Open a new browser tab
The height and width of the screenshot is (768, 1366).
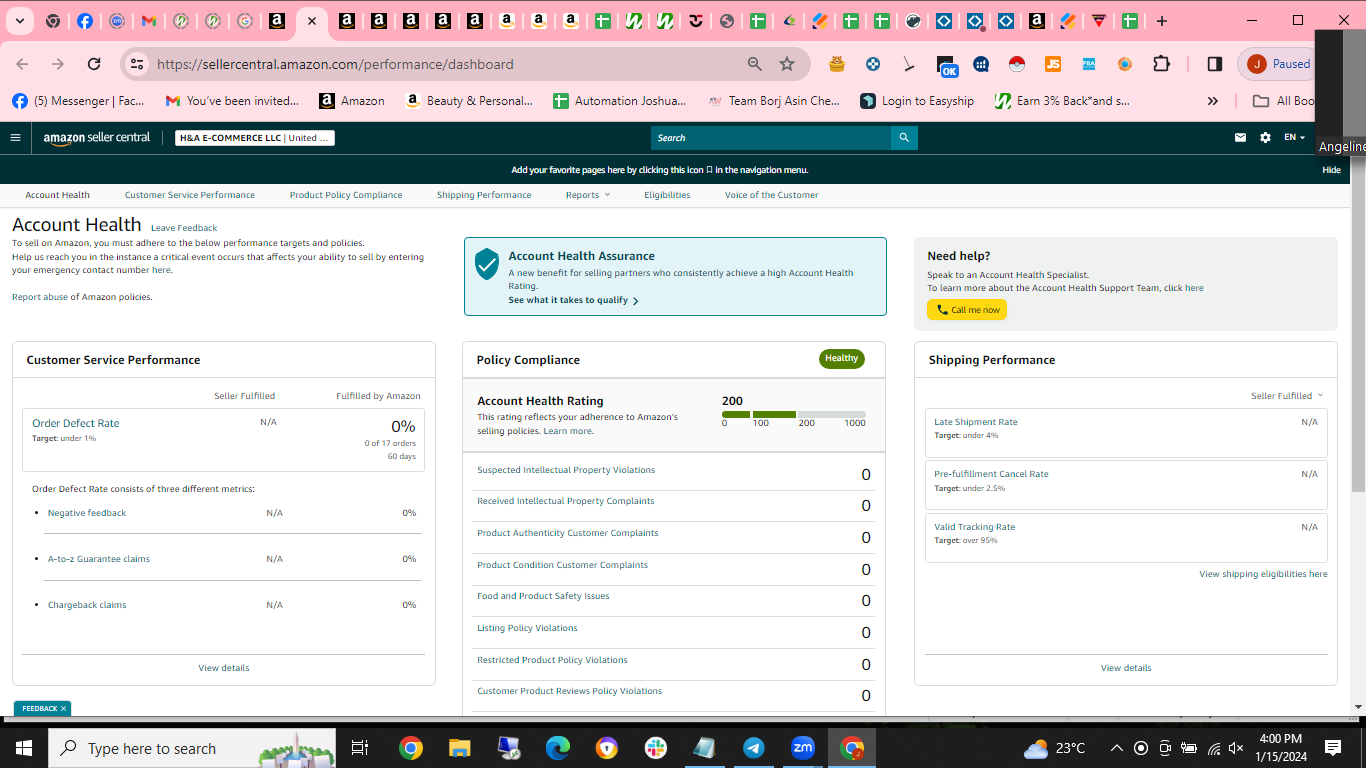1162,21
